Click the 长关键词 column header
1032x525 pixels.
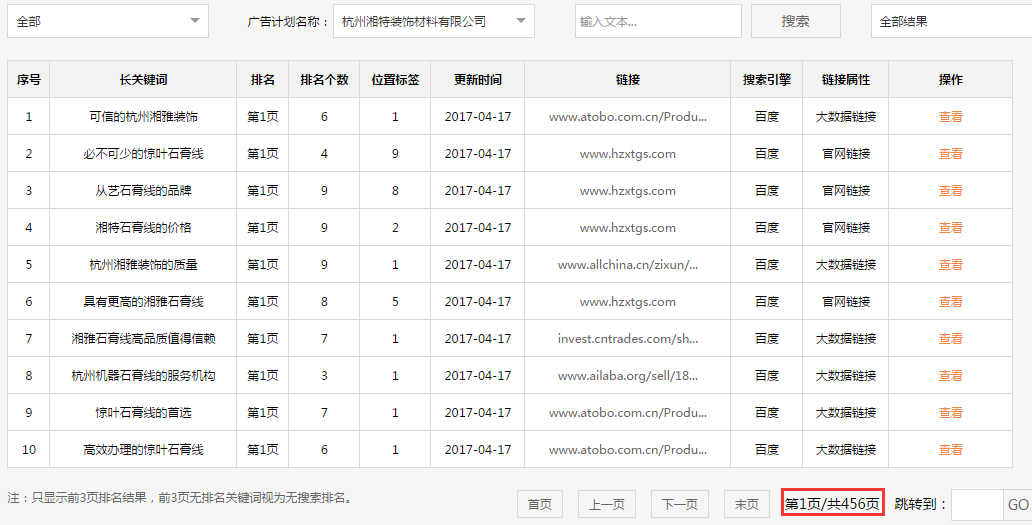(143, 80)
